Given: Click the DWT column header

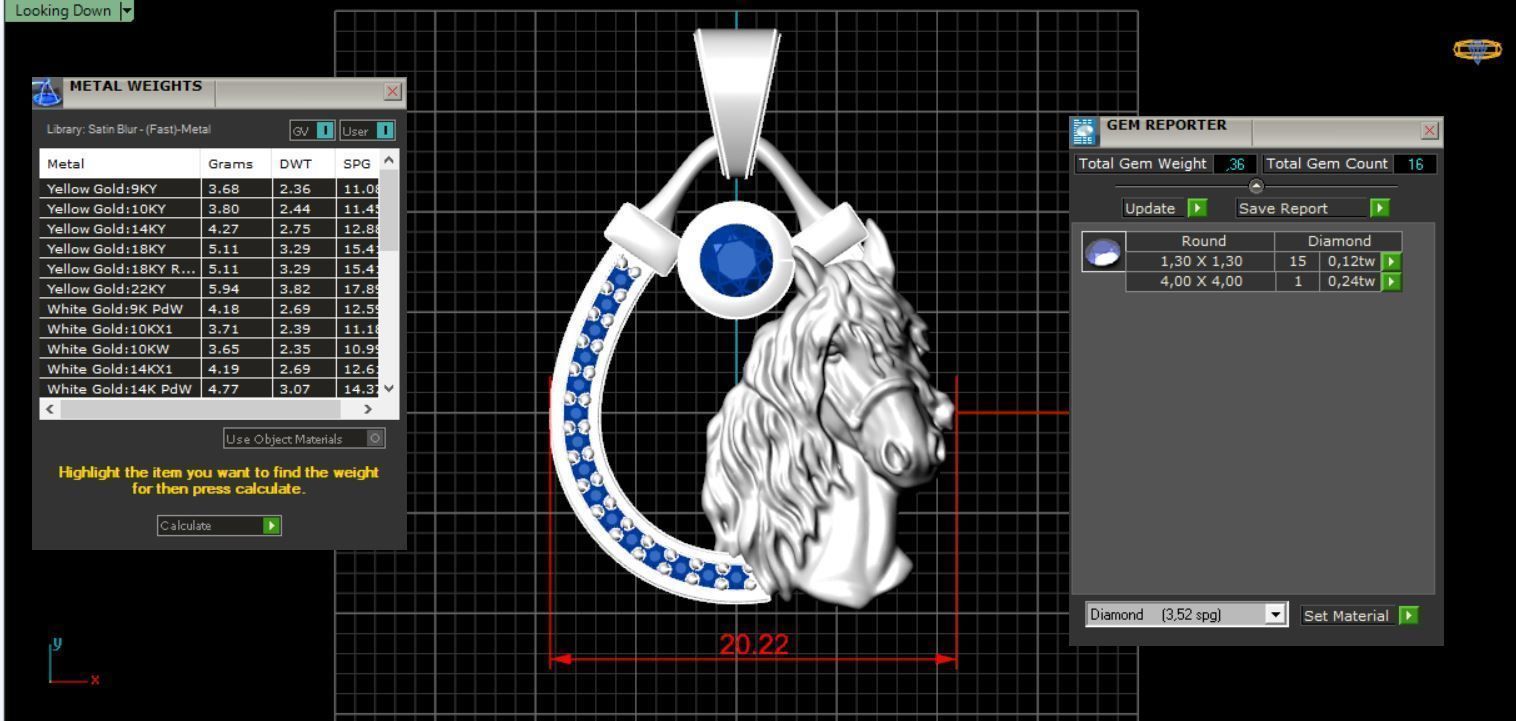Looking at the screenshot, I should 303,163.
